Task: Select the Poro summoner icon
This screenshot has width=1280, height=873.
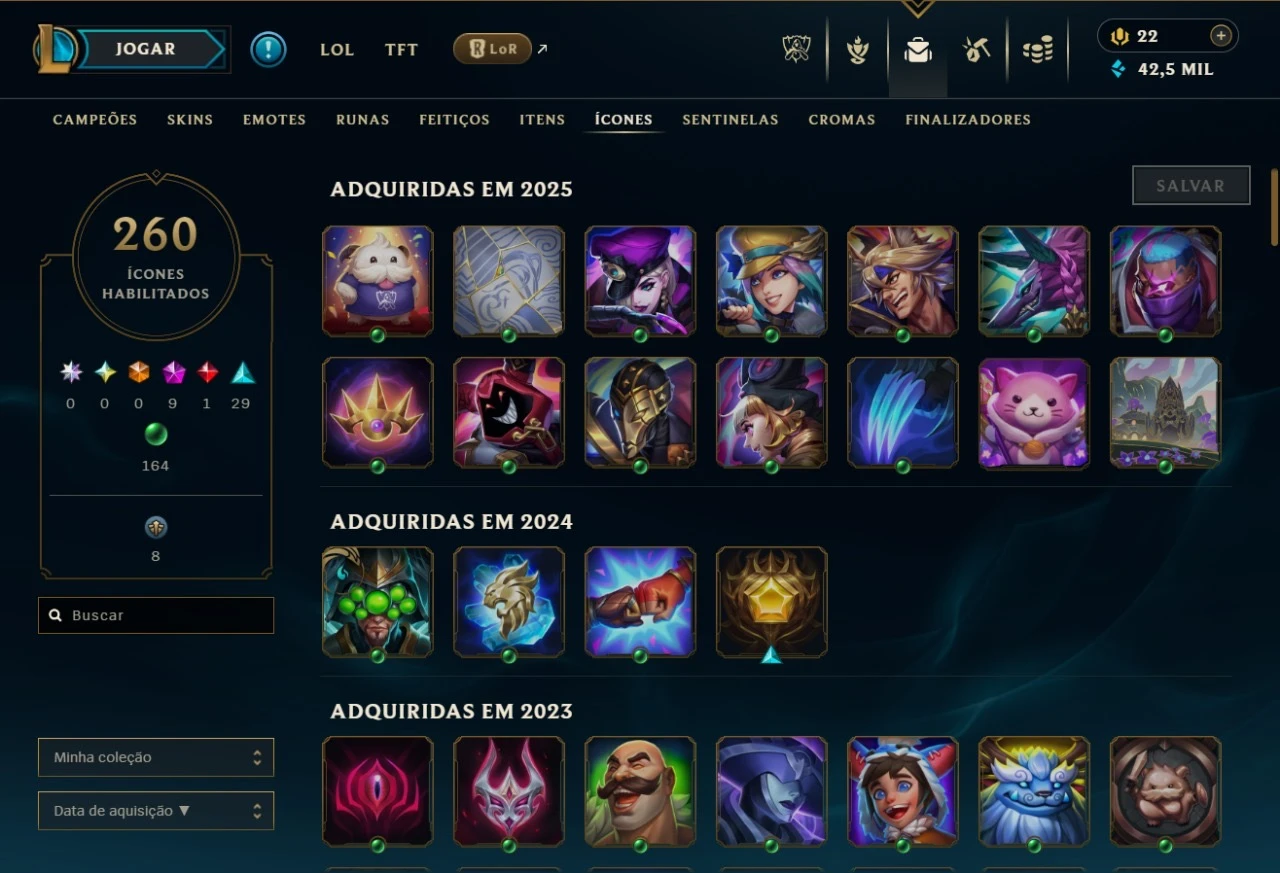Action: [378, 280]
